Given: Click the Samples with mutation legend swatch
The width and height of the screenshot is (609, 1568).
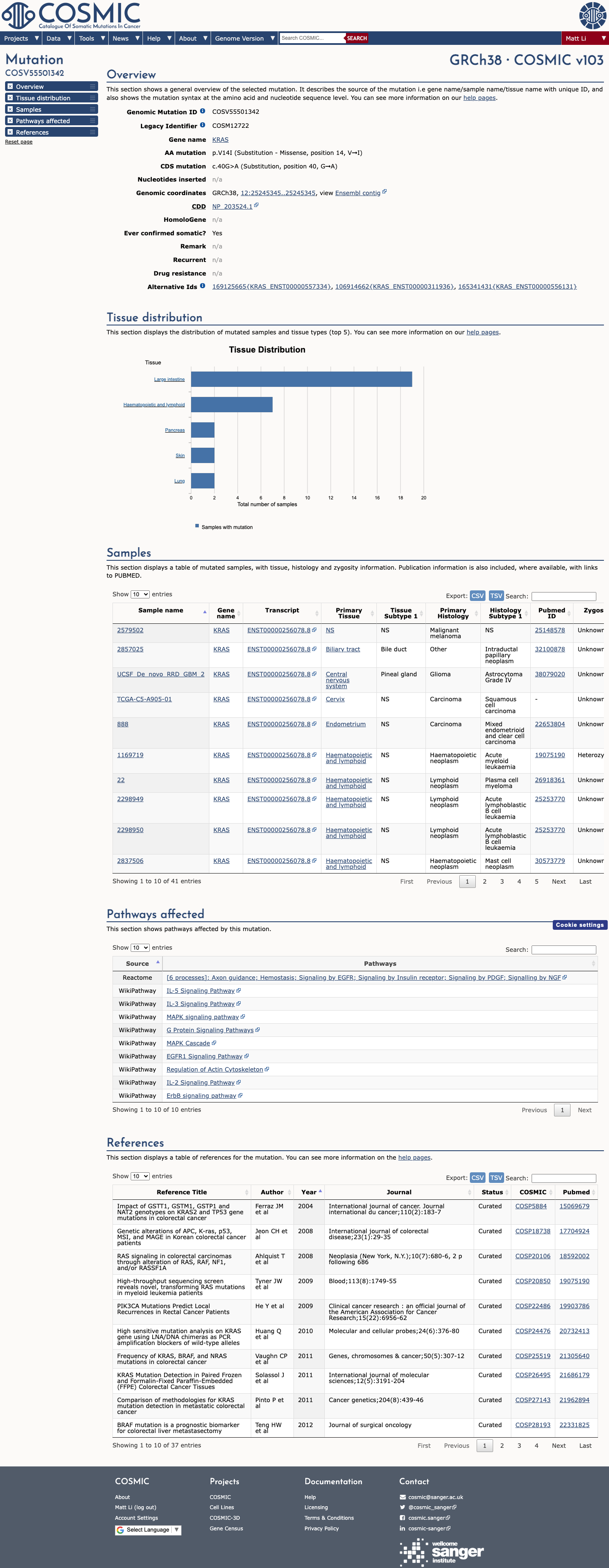Looking at the screenshot, I should (x=197, y=526).
